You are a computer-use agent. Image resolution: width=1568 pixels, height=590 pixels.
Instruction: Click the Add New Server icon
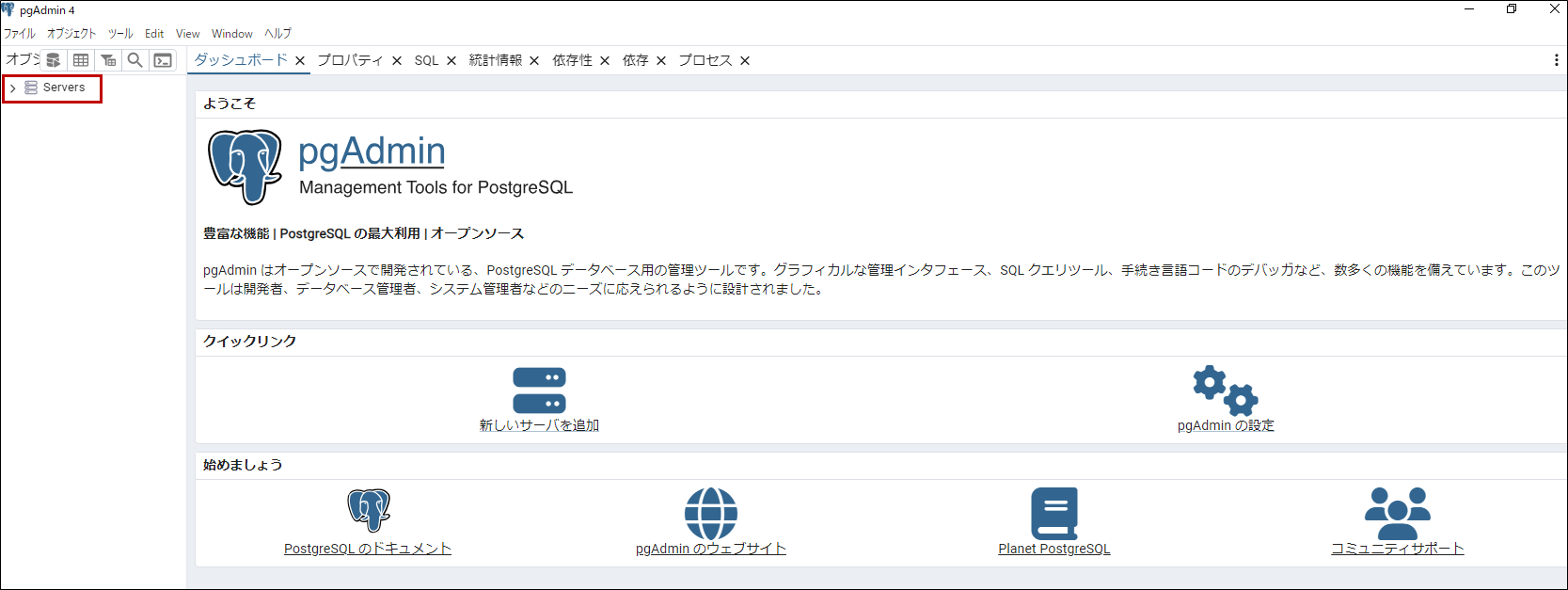pyautogui.click(x=539, y=390)
